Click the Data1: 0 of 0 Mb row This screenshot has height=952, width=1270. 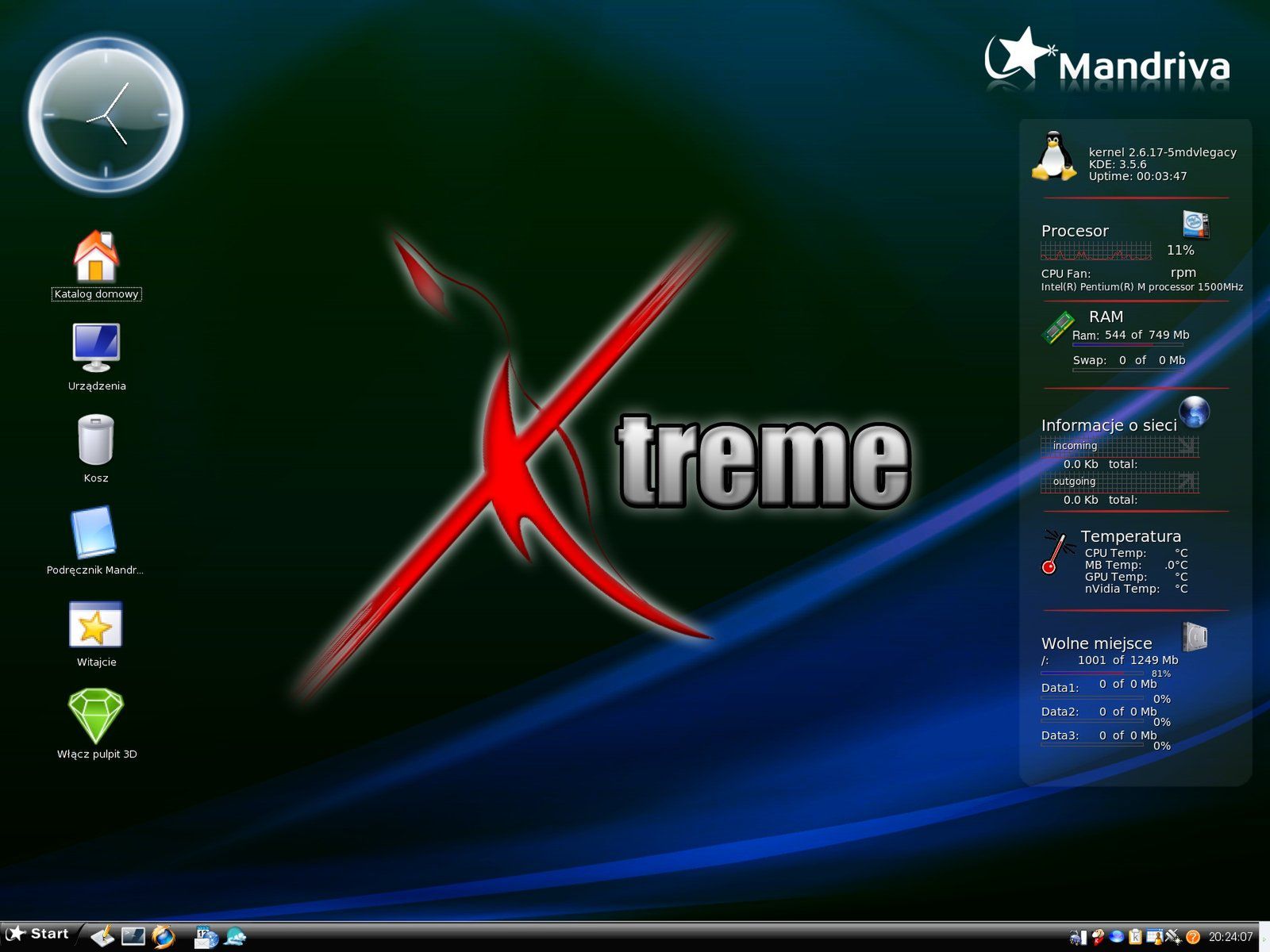click(x=1099, y=685)
